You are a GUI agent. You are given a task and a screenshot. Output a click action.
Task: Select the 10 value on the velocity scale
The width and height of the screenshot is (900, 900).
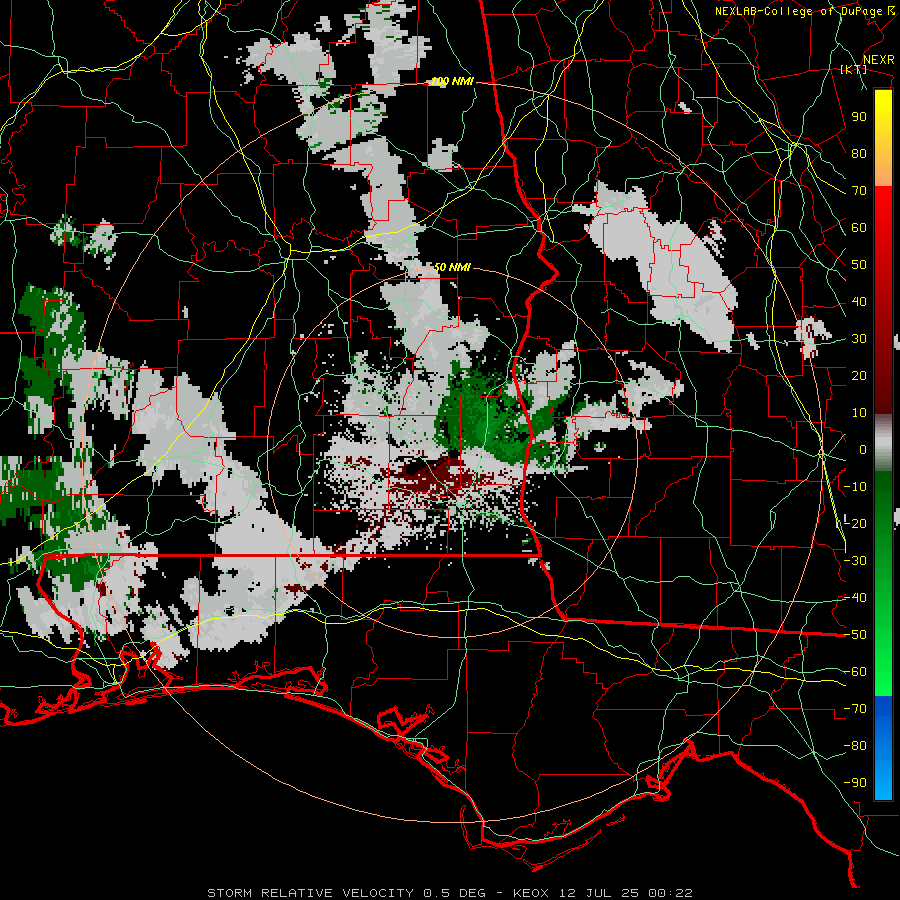click(x=859, y=413)
